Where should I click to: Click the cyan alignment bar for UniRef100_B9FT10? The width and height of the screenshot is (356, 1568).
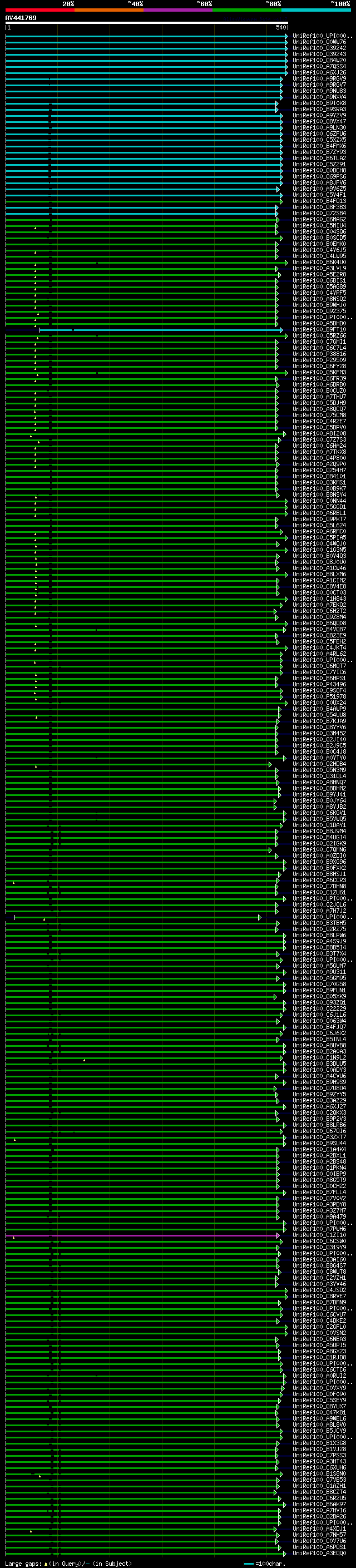(161, 330)
